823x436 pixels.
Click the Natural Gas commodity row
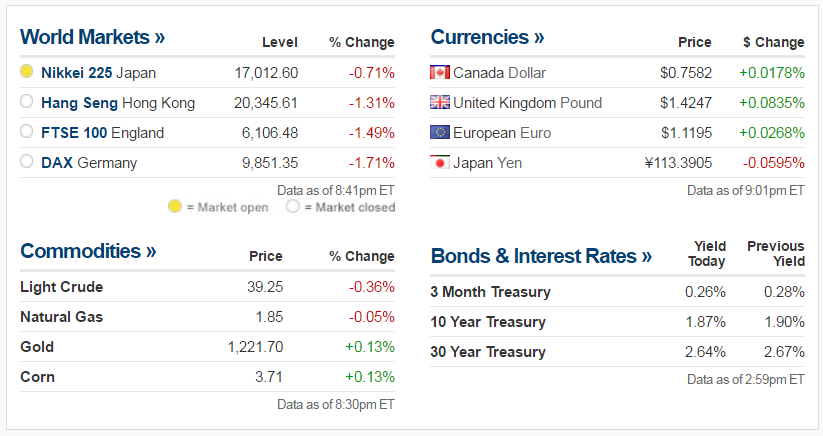pyautogui.click(x=61, y=317)
